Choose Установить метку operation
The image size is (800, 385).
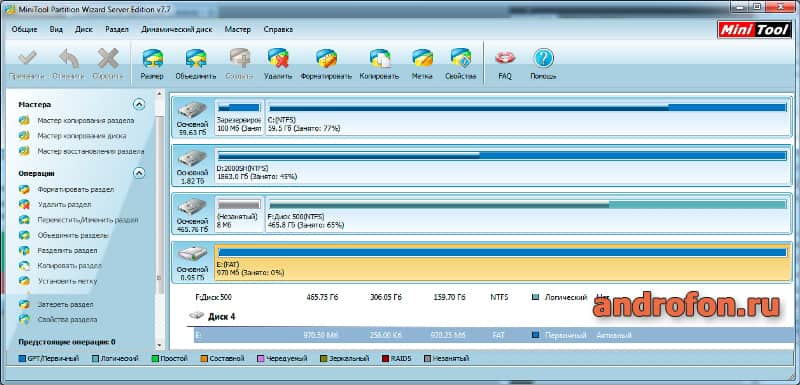pyautogui.click(x=67, y=281)
